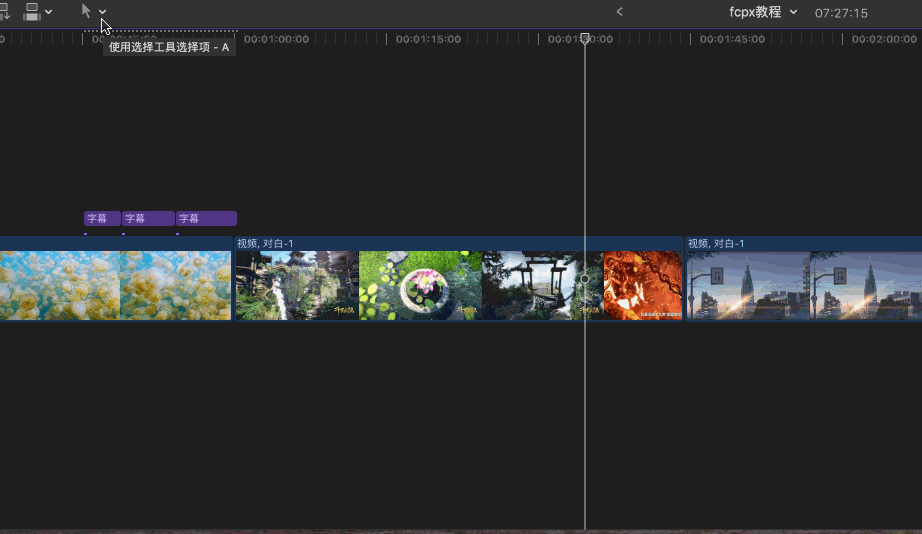This screenshot has height=534, width=922.
Task: Open the fcpx教程 project dropdown
Action: tap(763, 12)
